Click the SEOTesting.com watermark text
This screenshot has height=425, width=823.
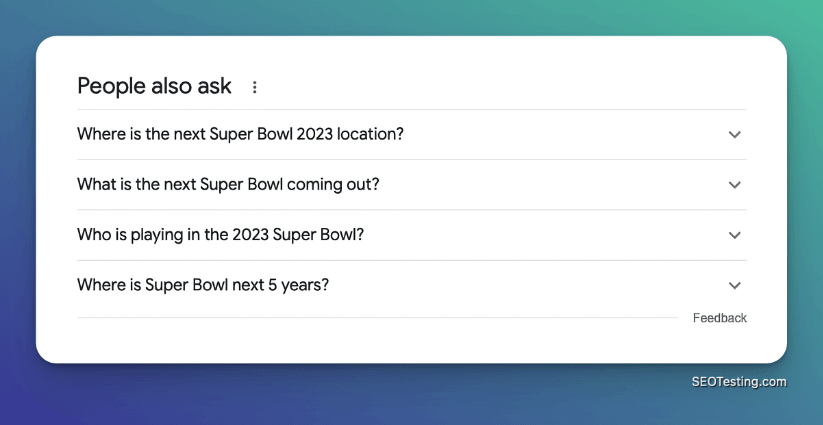pos(739,381)
